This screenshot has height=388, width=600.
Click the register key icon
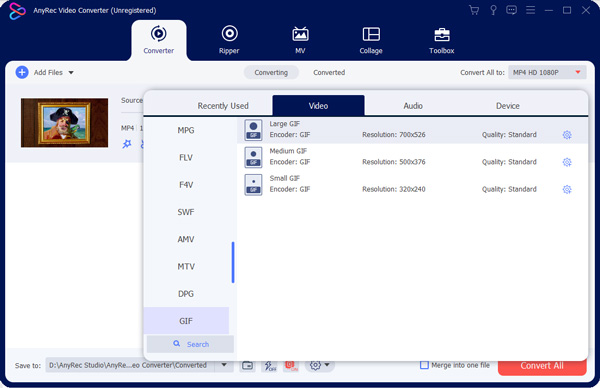pyautogui.click(x=493, y=10)
